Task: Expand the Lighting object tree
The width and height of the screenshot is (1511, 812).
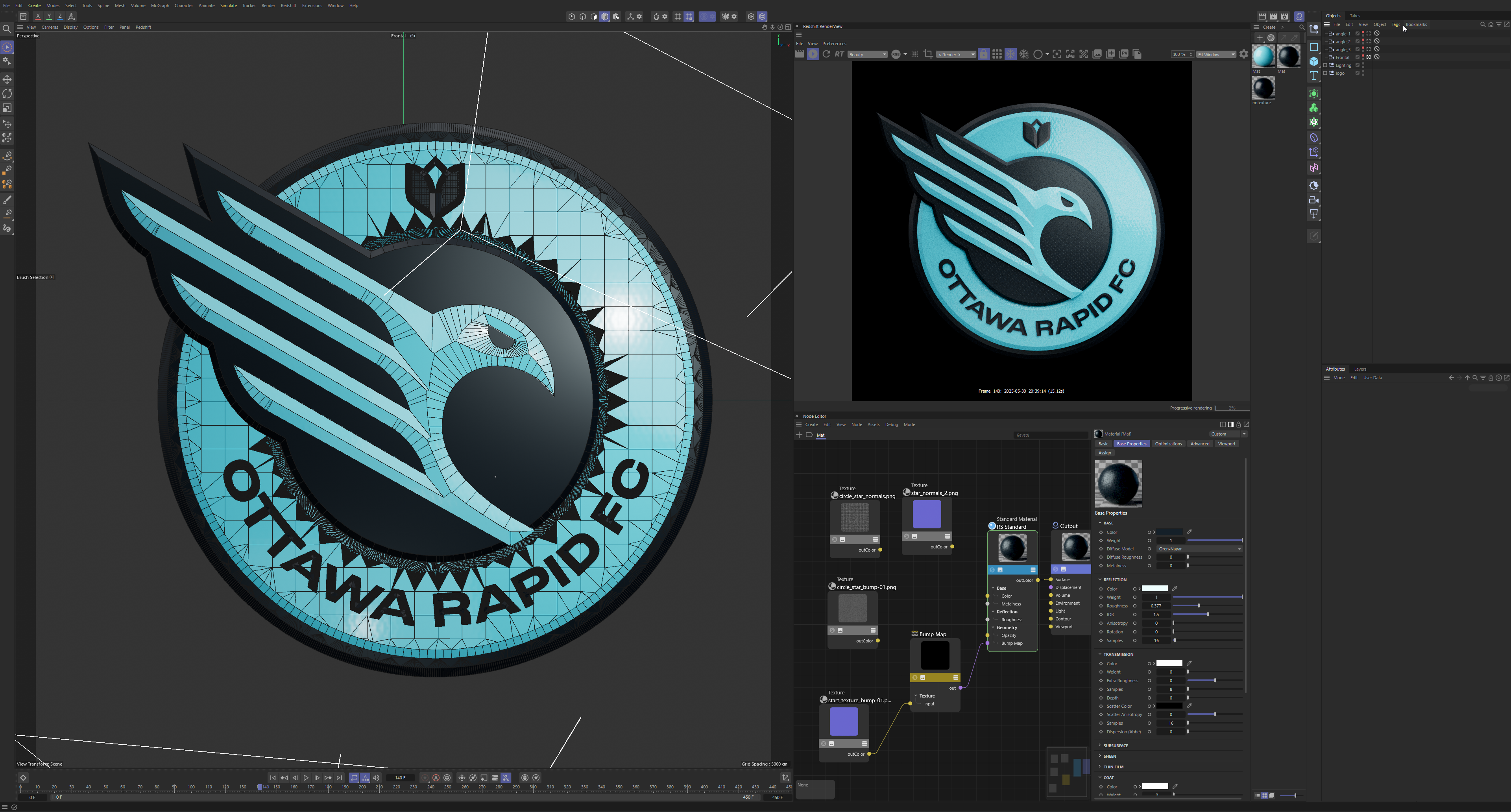Action: coord(1325,65)
